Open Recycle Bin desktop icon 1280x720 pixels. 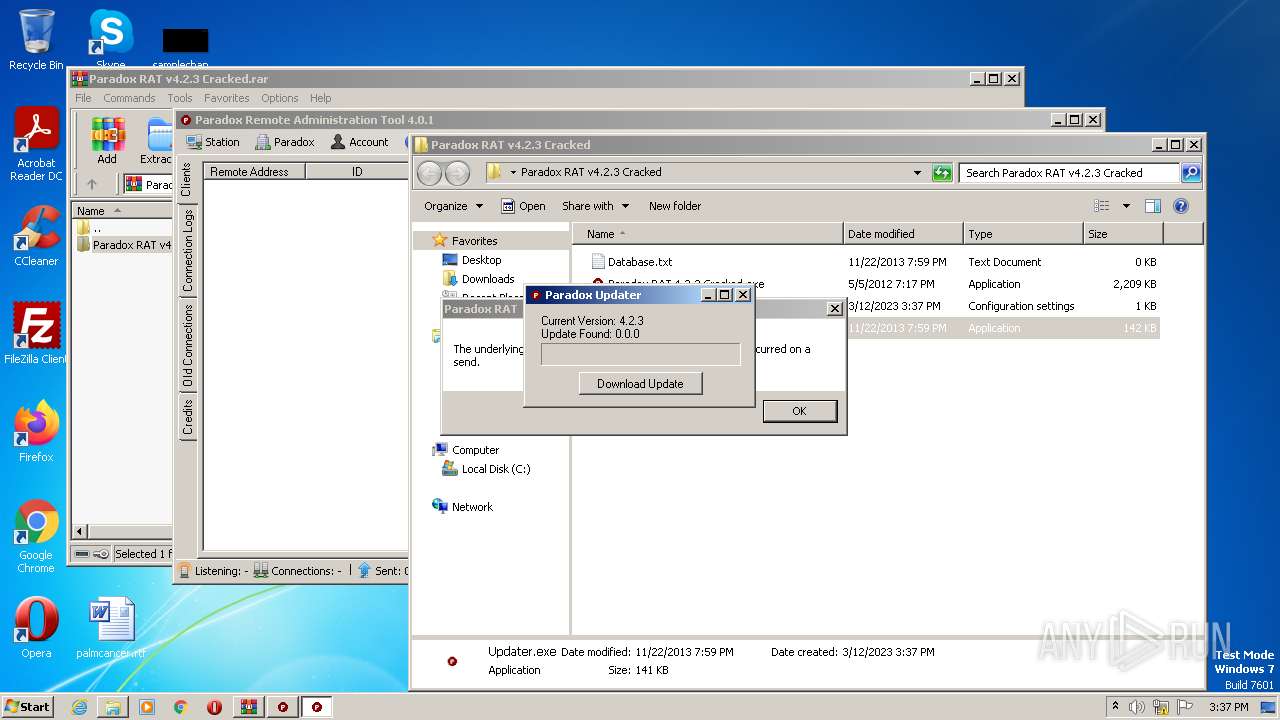(36, 40)
